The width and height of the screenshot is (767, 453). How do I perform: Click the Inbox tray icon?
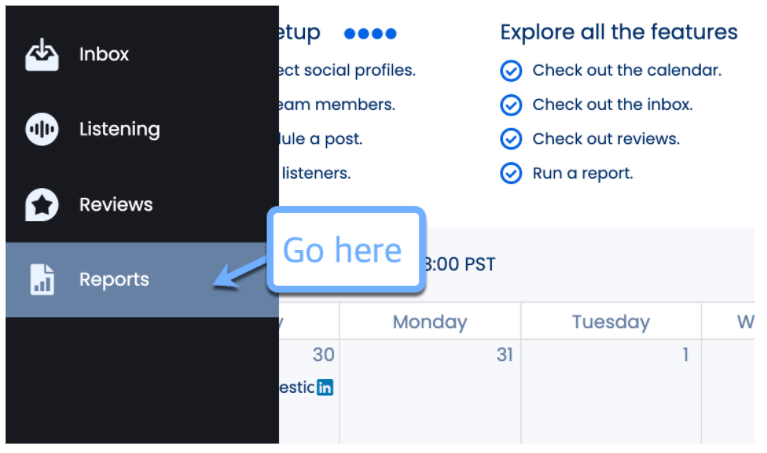click(x=42, y=54)
